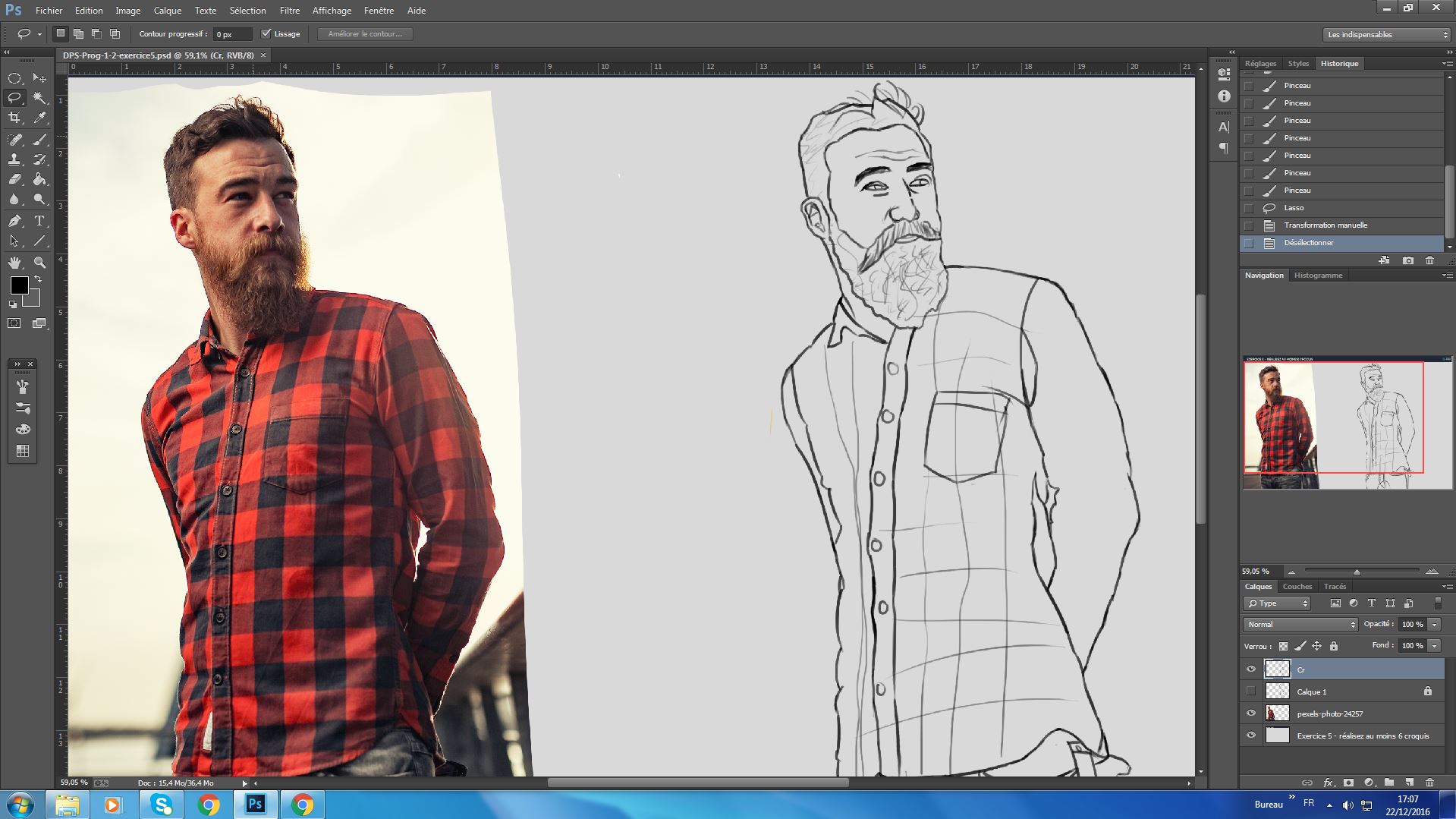Choose the Horizontal Type tool
The image size is (1456, 819).
[39, 221]
